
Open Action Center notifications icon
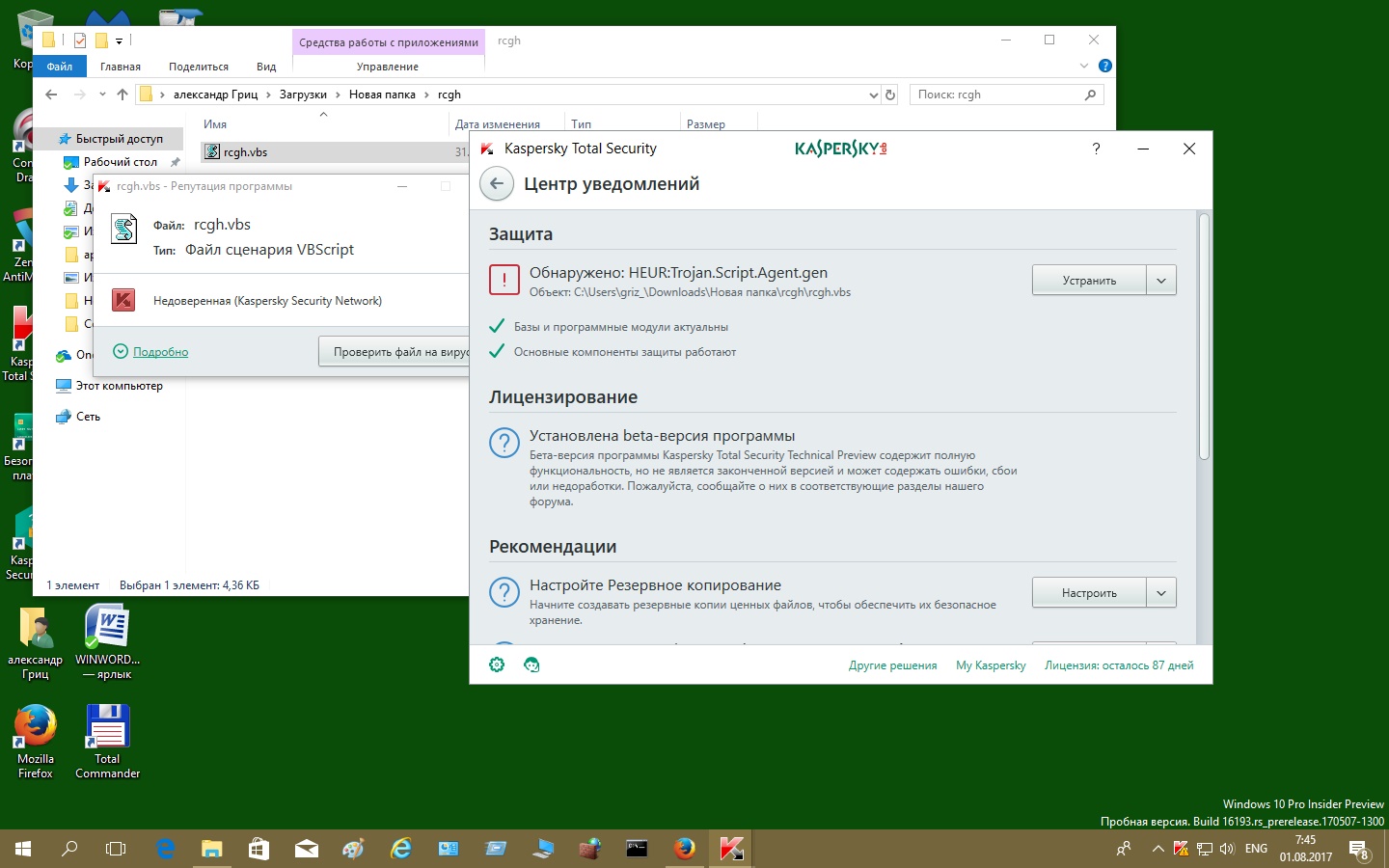click(x=1359, y=850)
